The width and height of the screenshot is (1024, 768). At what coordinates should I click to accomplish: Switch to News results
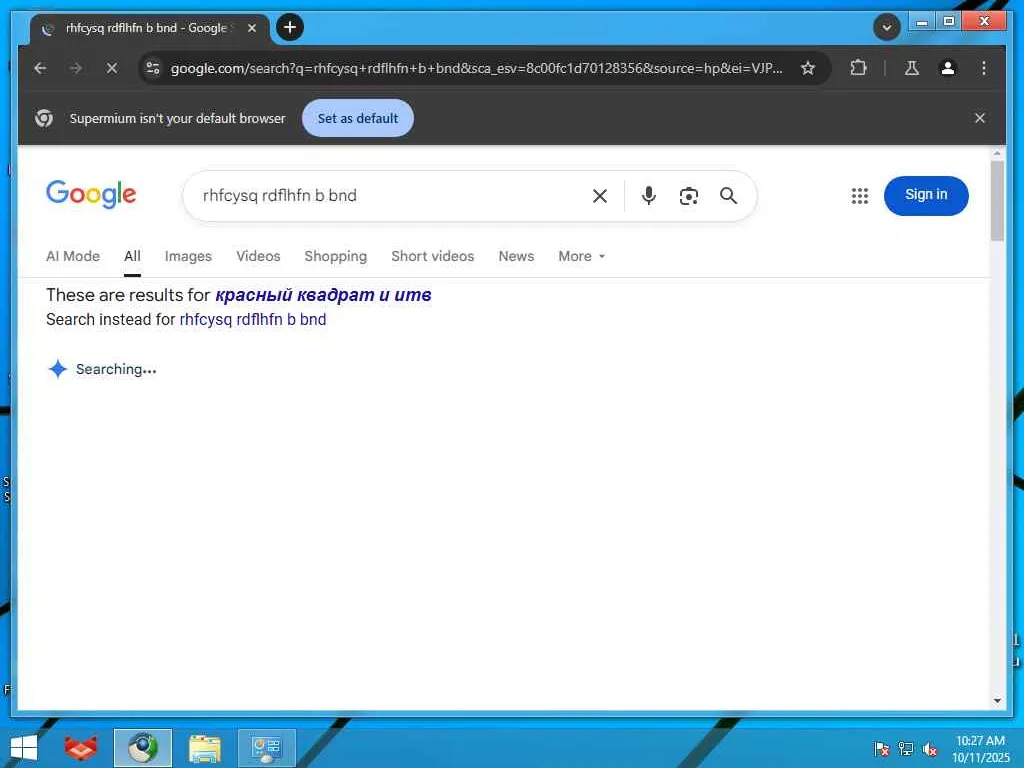tap(516, 256)
